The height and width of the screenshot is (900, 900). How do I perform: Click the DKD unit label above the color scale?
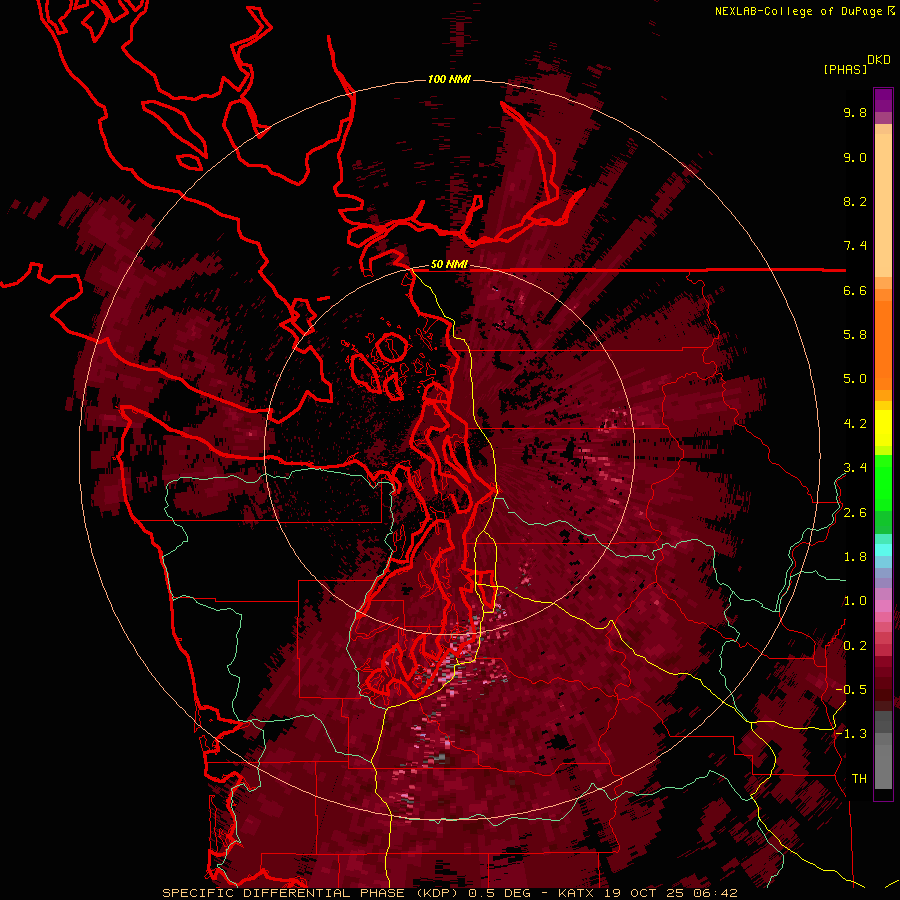coord(879,60)
